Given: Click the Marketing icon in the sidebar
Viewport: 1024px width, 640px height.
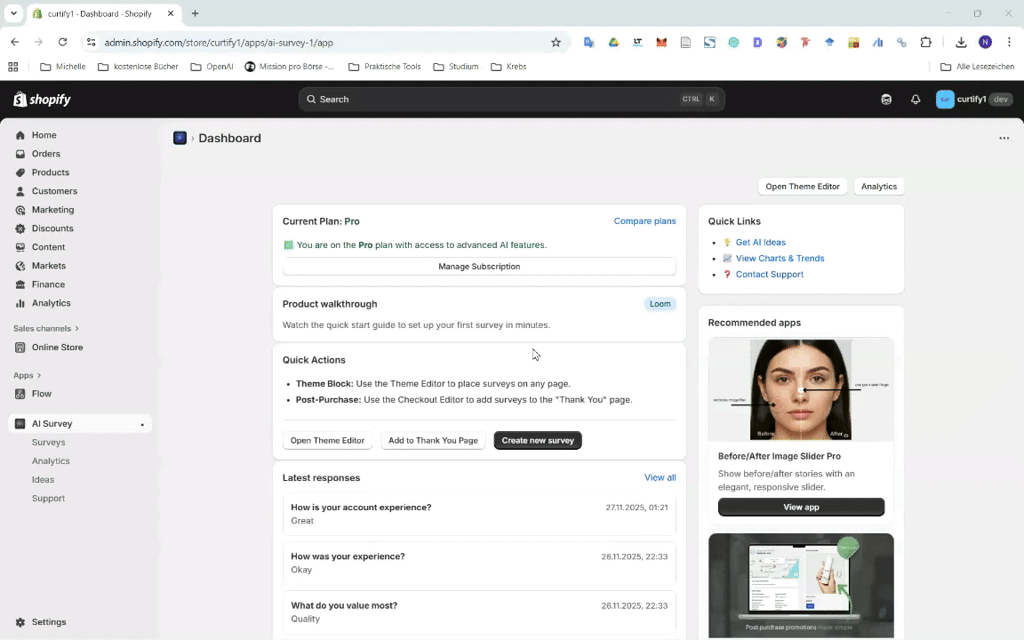Looking at the screenshot, I should coord(22,209).
